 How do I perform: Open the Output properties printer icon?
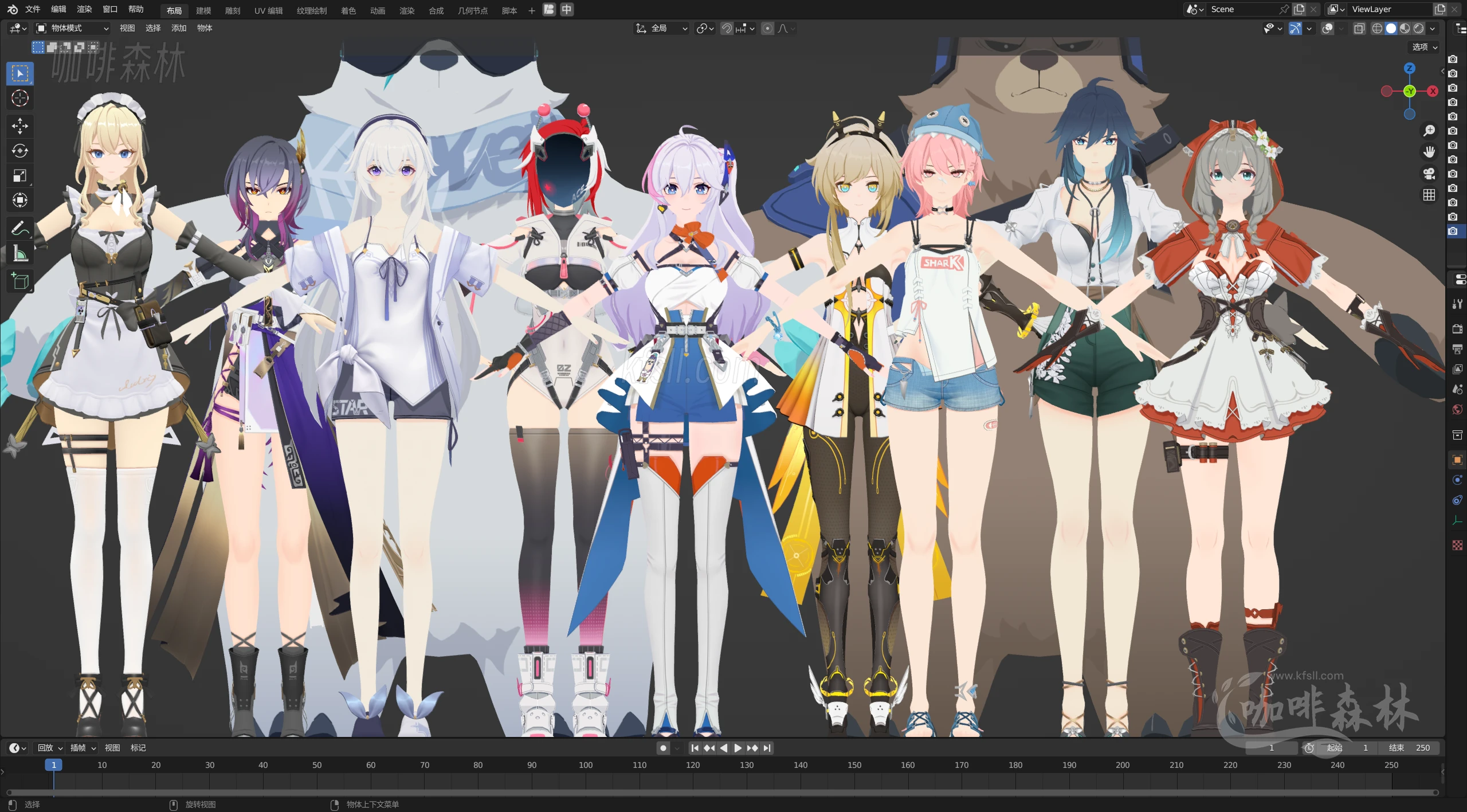tap(1457, 349)
